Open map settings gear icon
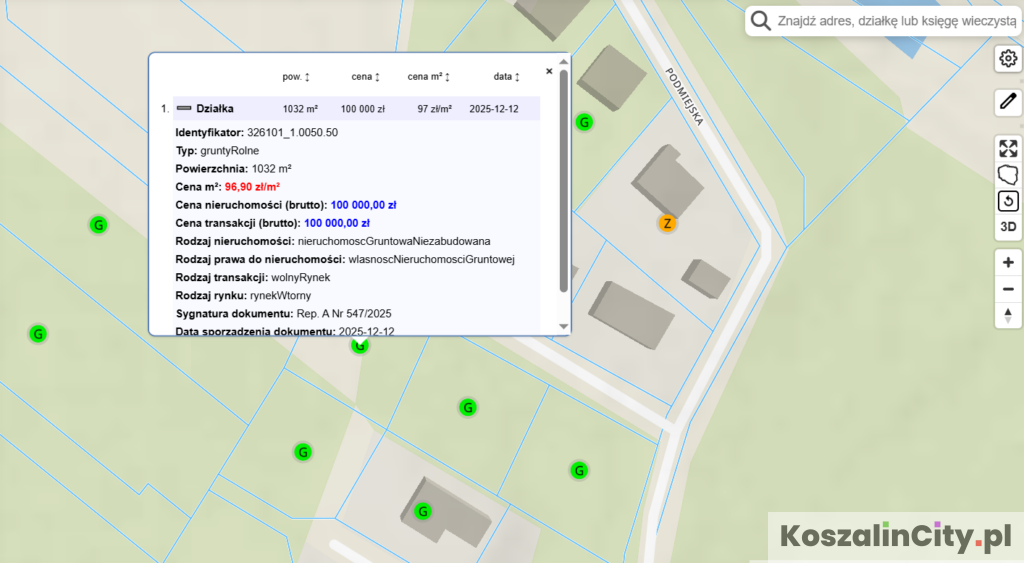This screenshot has width=1024, height=563. point(1008,59)
